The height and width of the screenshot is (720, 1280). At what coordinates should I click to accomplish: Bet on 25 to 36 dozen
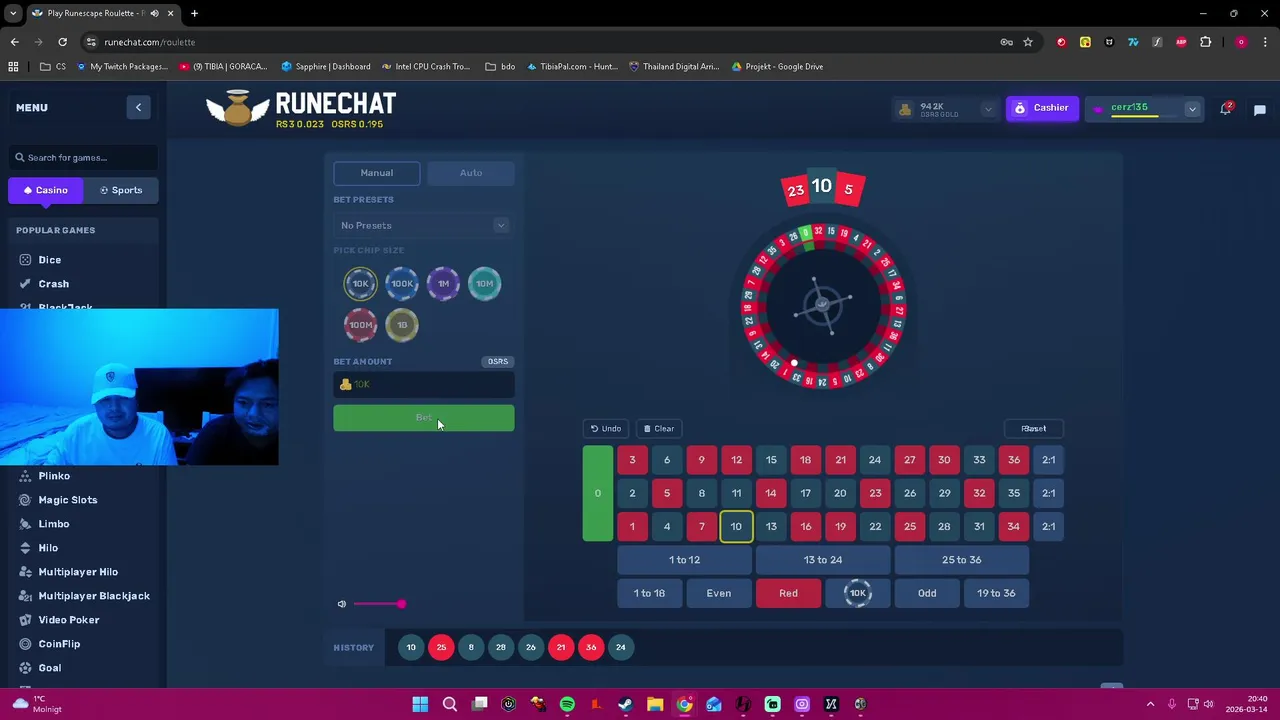pyautogui.click(x=961, y=560)
